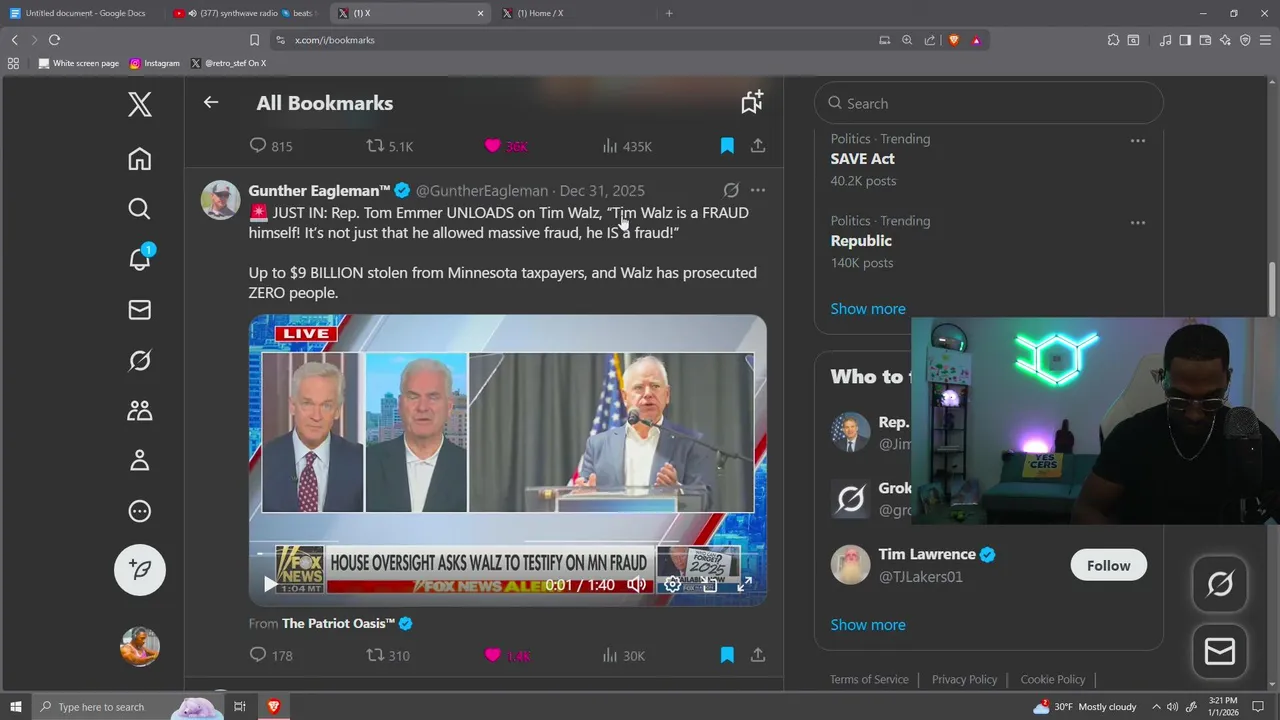Image resolution: width=1280 pixels, height=720 pixels.
Task: Open White screen page bookmark
Action: (79, 63)
